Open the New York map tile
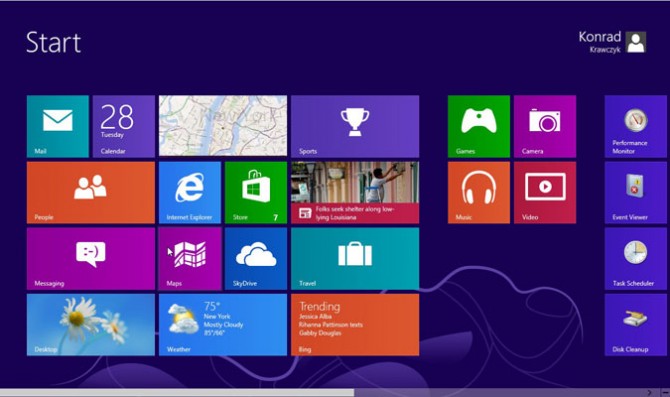Image resolution: width=670 pixels, height=397 pixels. click(x=223, y=126)
